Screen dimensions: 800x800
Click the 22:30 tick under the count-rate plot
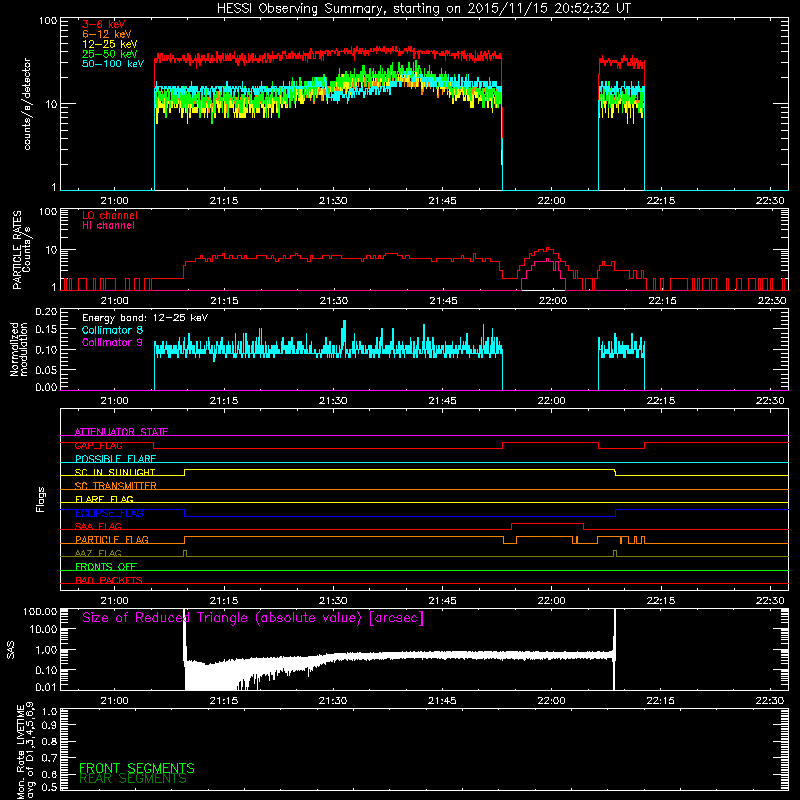pos(770,201)
